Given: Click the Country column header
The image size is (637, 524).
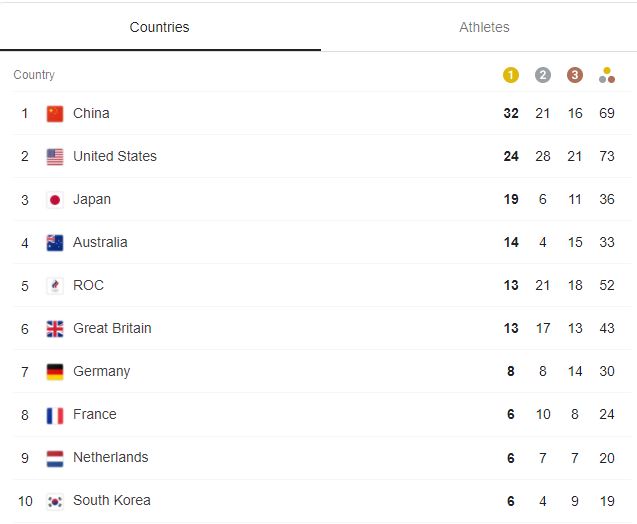Looking at the screenshot, I should click(x=34, y=75).
